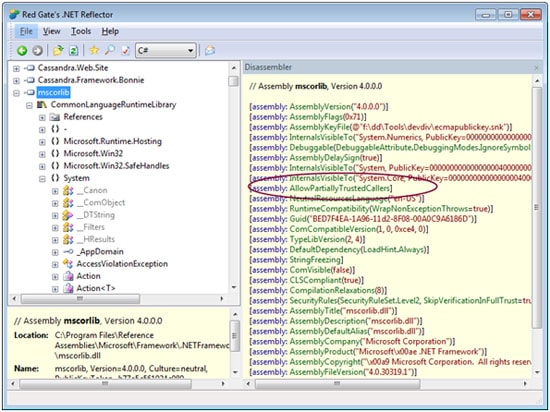
Task: Expand the Cassandra.Web.Site assembly node
Action: click(x=16, y=68)
